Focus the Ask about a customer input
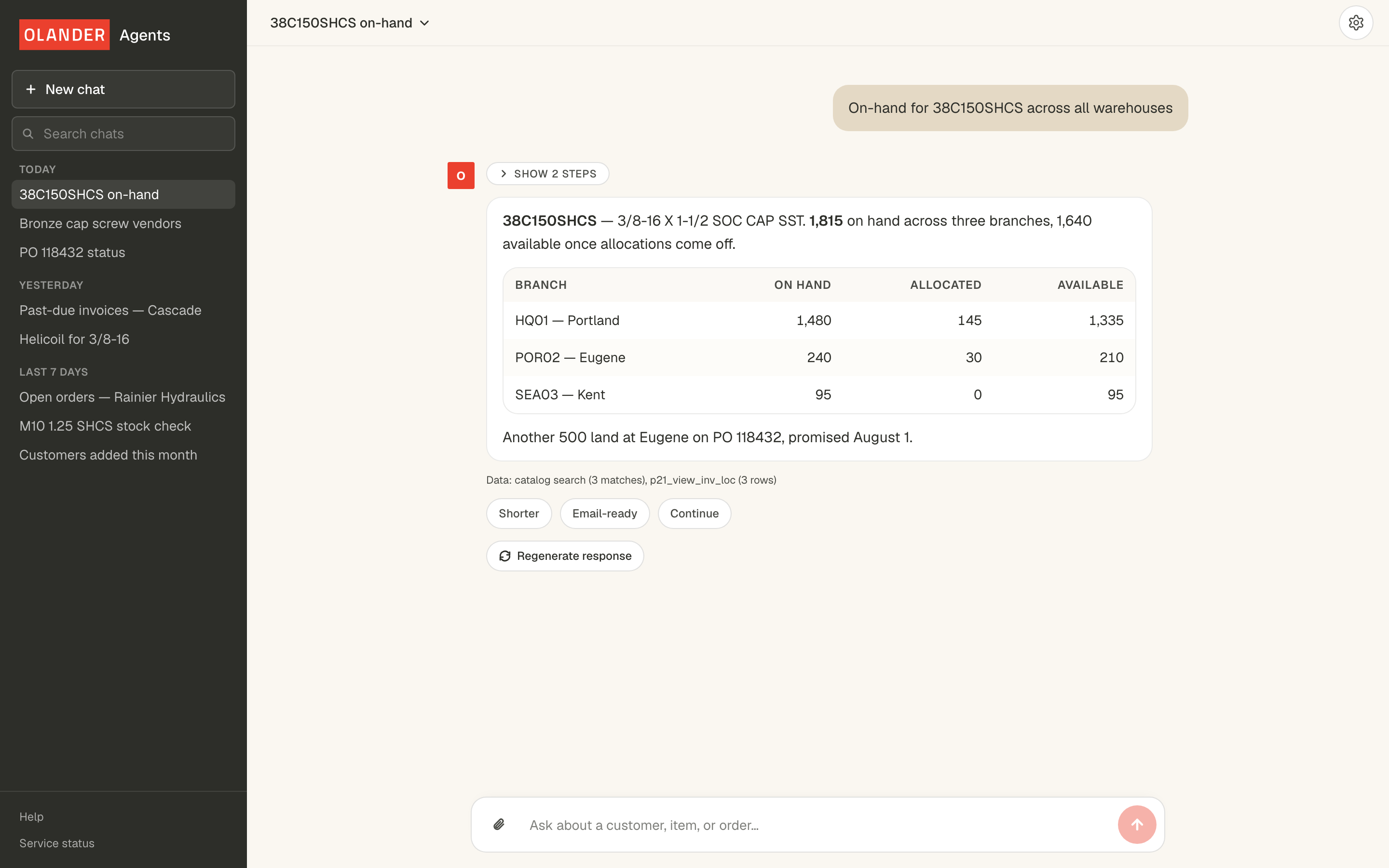 point(818,825)
